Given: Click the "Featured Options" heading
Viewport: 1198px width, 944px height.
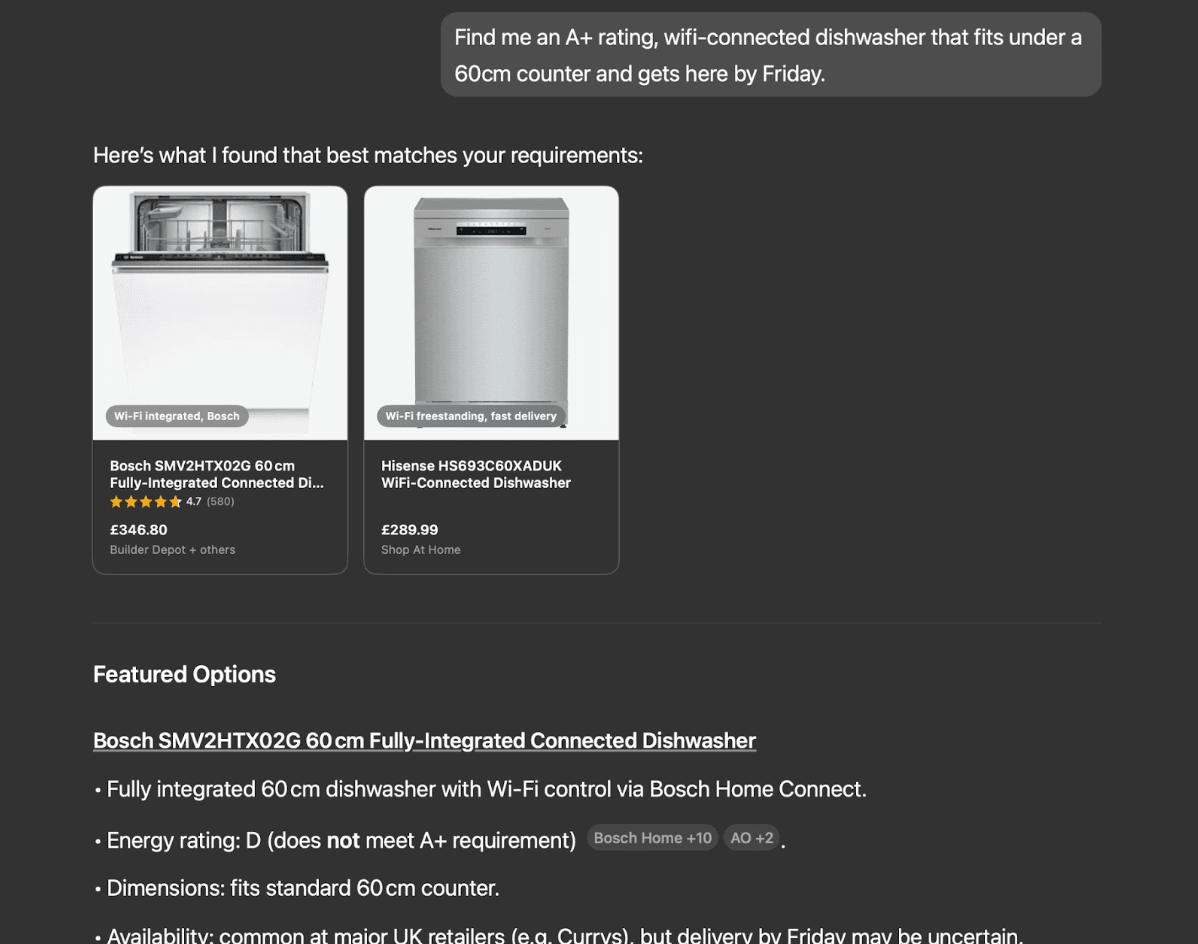Looking at the screenshot, I should (x=184, y=674).
